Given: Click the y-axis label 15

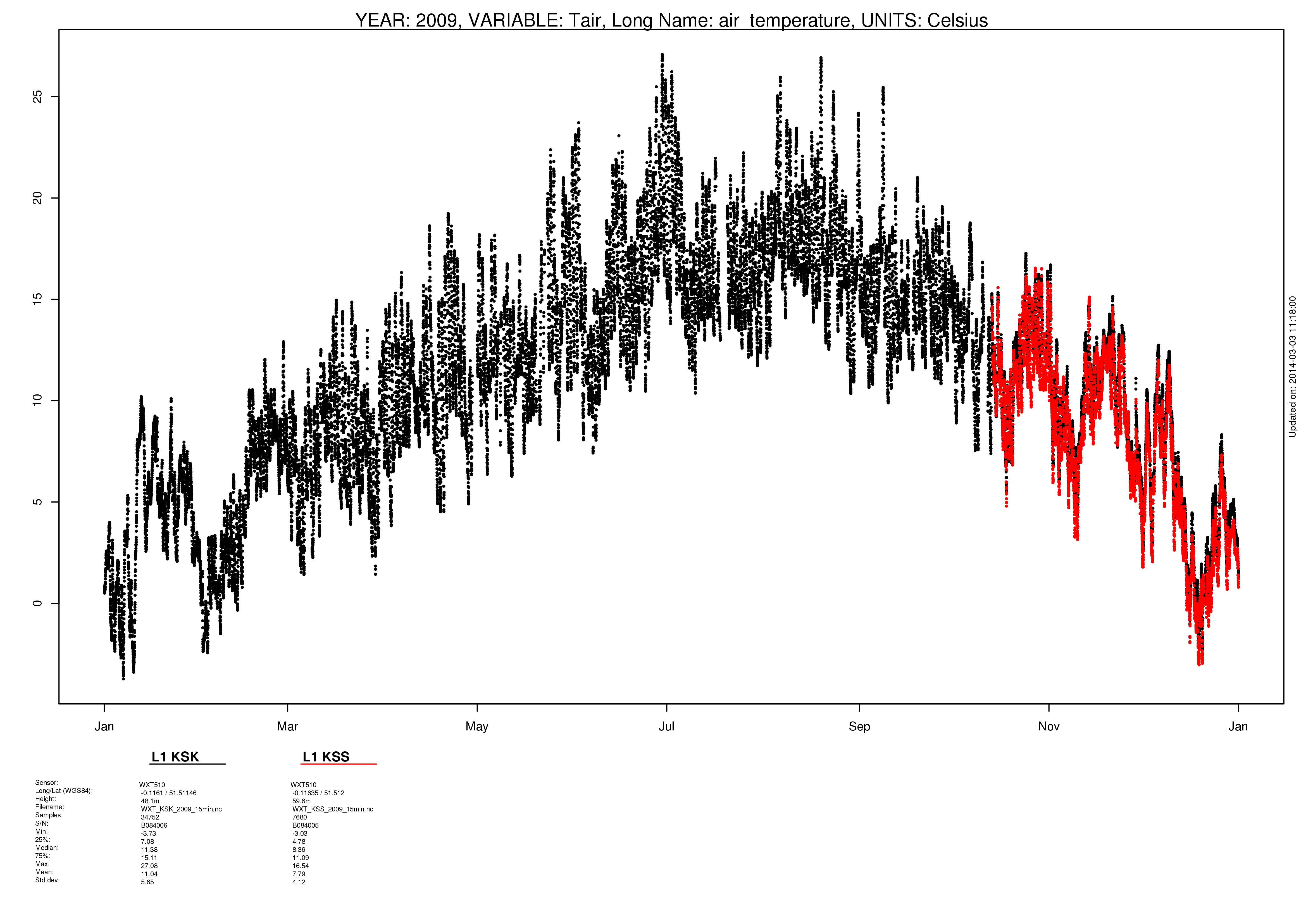Looking at the screenshot, I should [37, 299].
